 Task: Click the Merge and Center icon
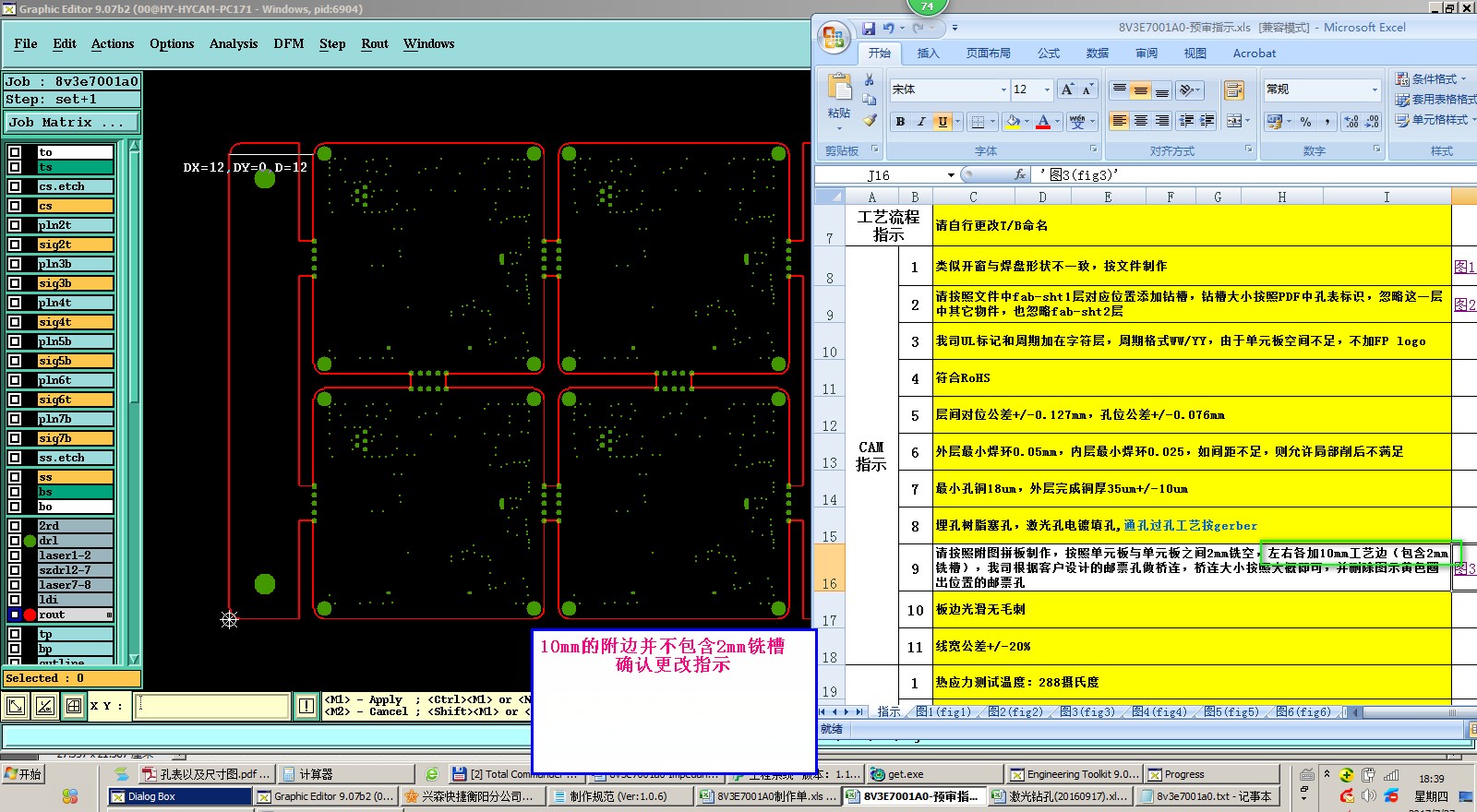tap(1233, 121)
